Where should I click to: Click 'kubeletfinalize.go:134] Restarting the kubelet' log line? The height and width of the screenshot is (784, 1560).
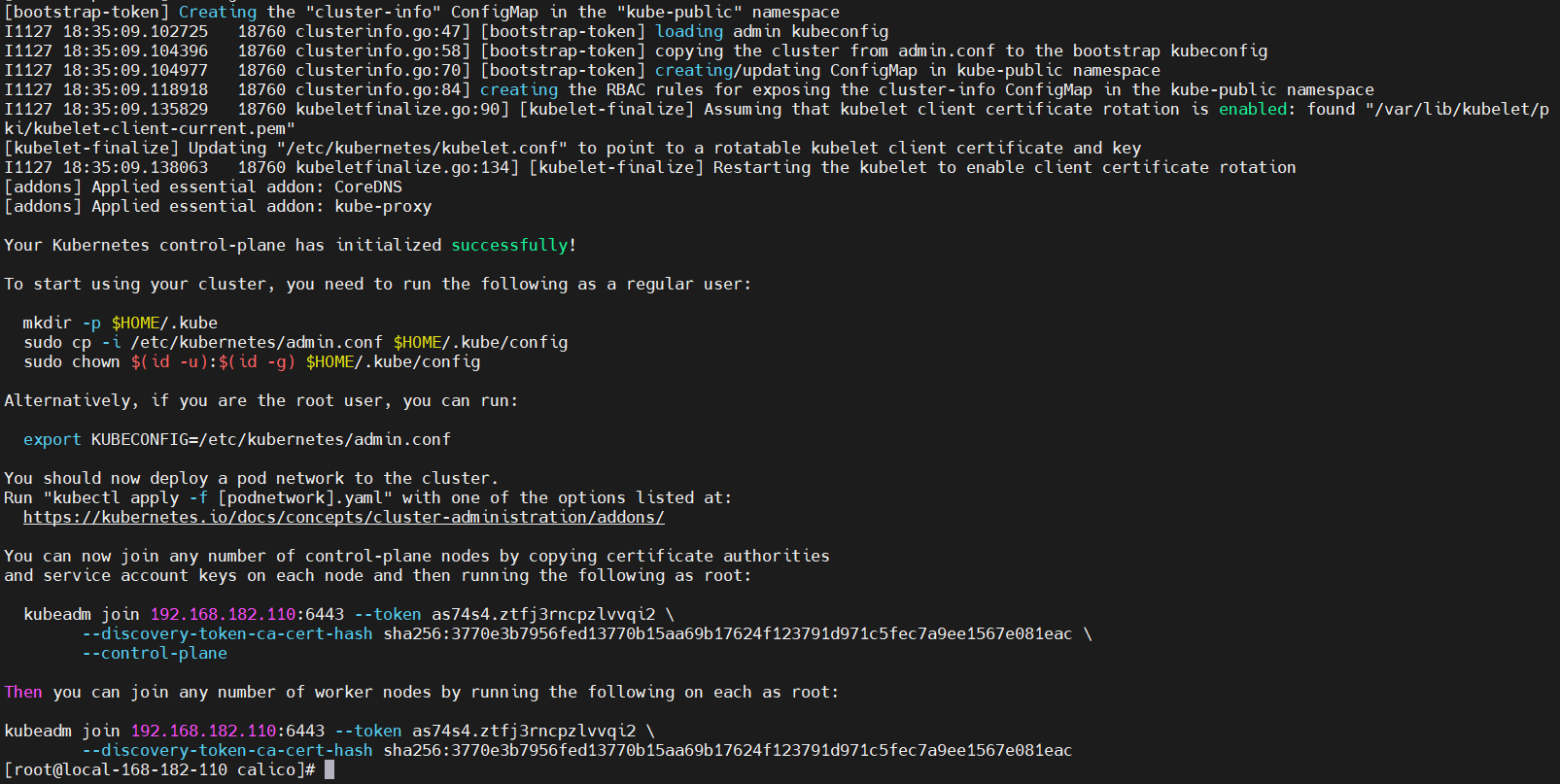[x=650, y=167]
